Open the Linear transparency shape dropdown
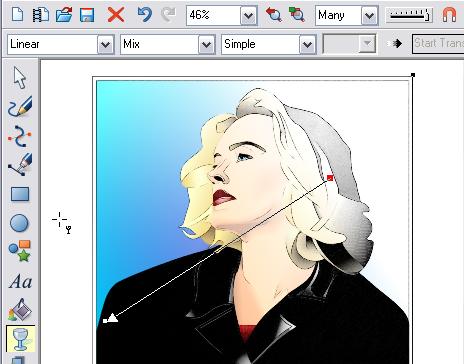This screenshot has width=464, height=364. pyautogui.click(x=105, y=44)
